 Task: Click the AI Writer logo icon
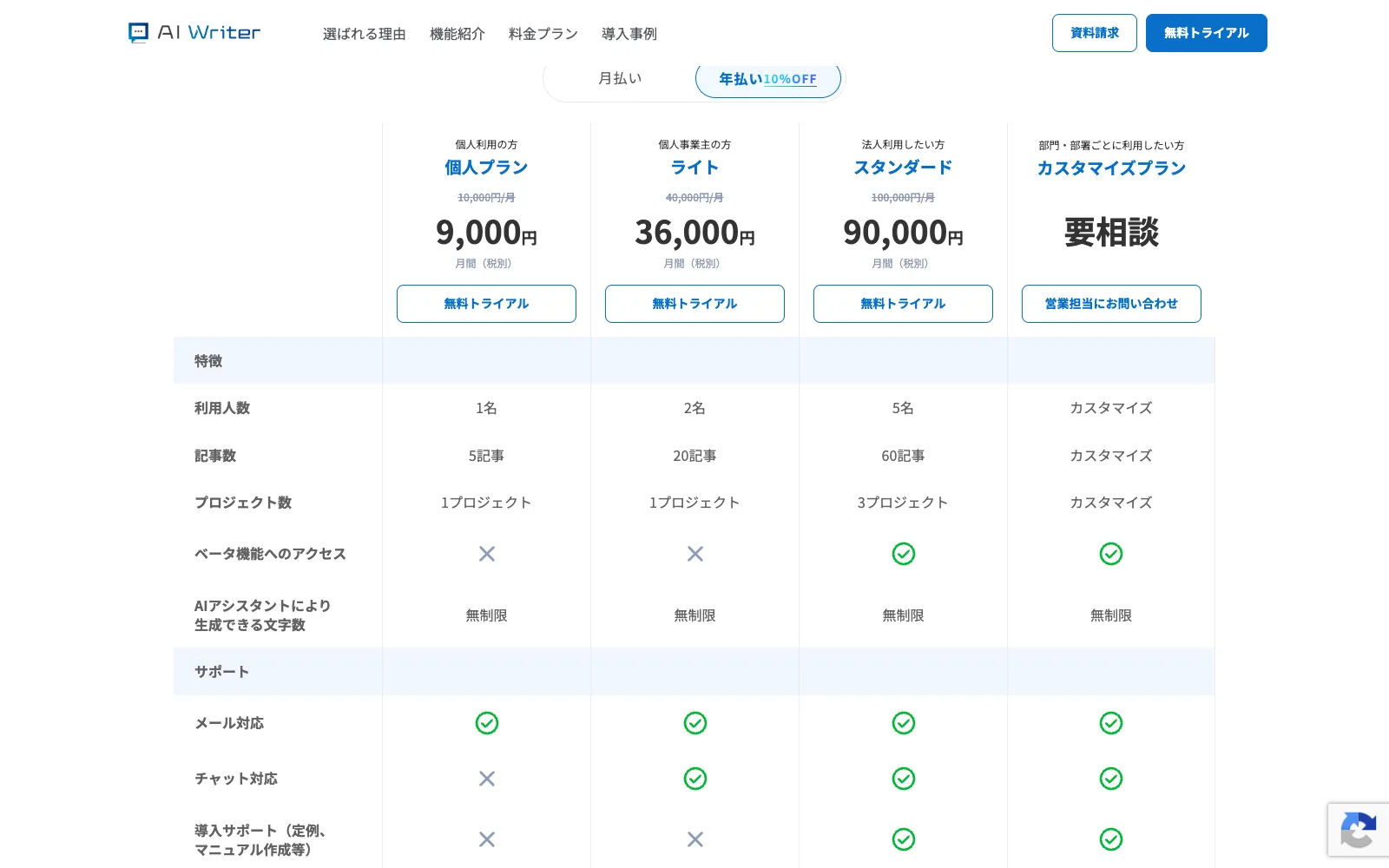tap(138, 33)
